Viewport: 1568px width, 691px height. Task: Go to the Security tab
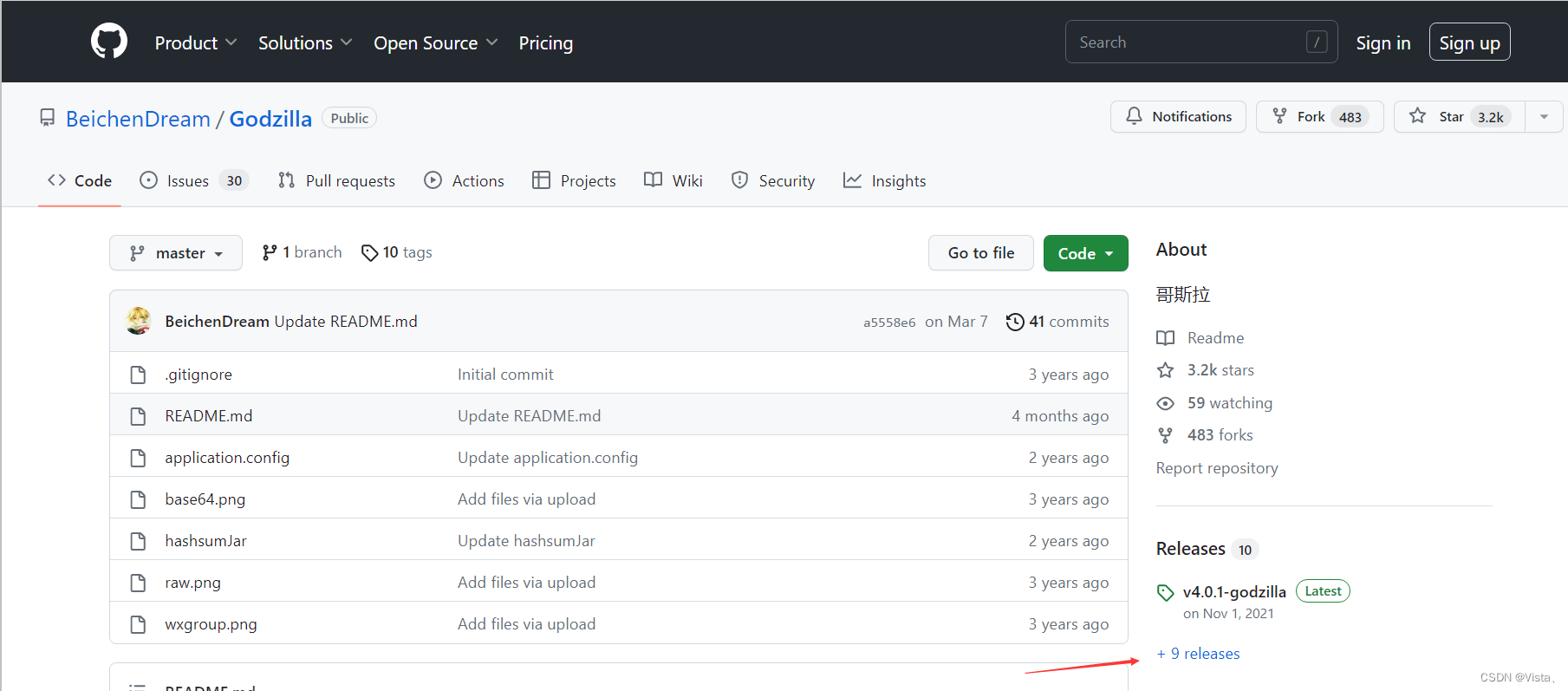coord(773,180)
